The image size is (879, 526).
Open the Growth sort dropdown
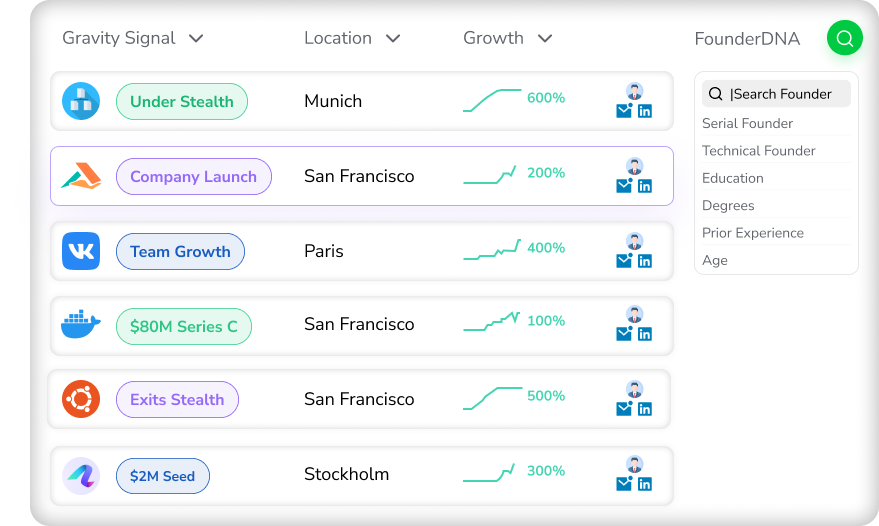(545, 38)
